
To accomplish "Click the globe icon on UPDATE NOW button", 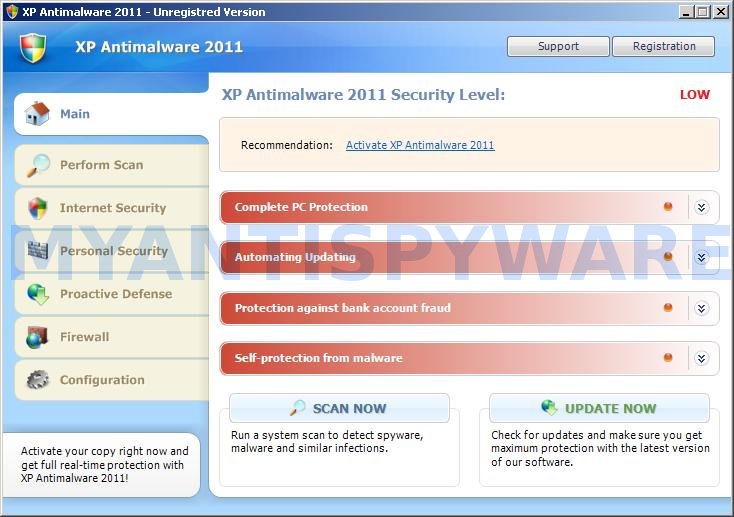I will tap(549, 407).
